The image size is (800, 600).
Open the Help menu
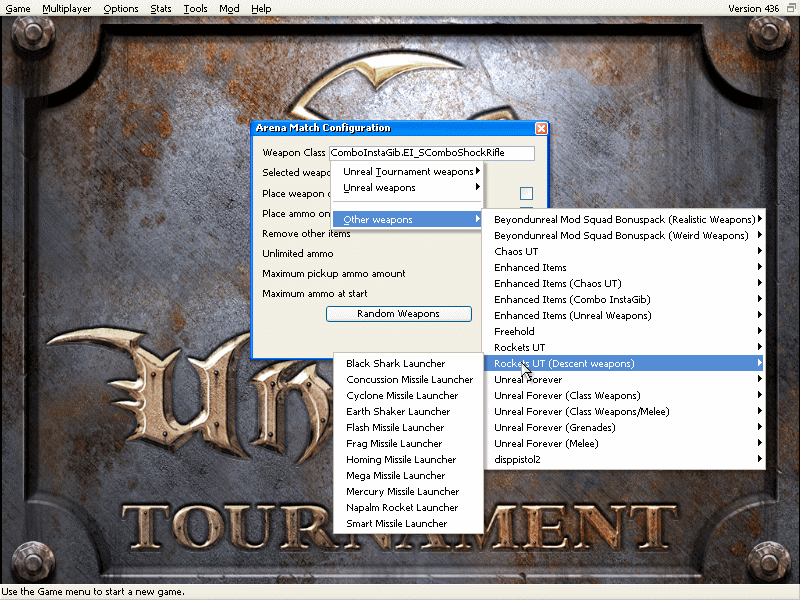tap(261, 8)
